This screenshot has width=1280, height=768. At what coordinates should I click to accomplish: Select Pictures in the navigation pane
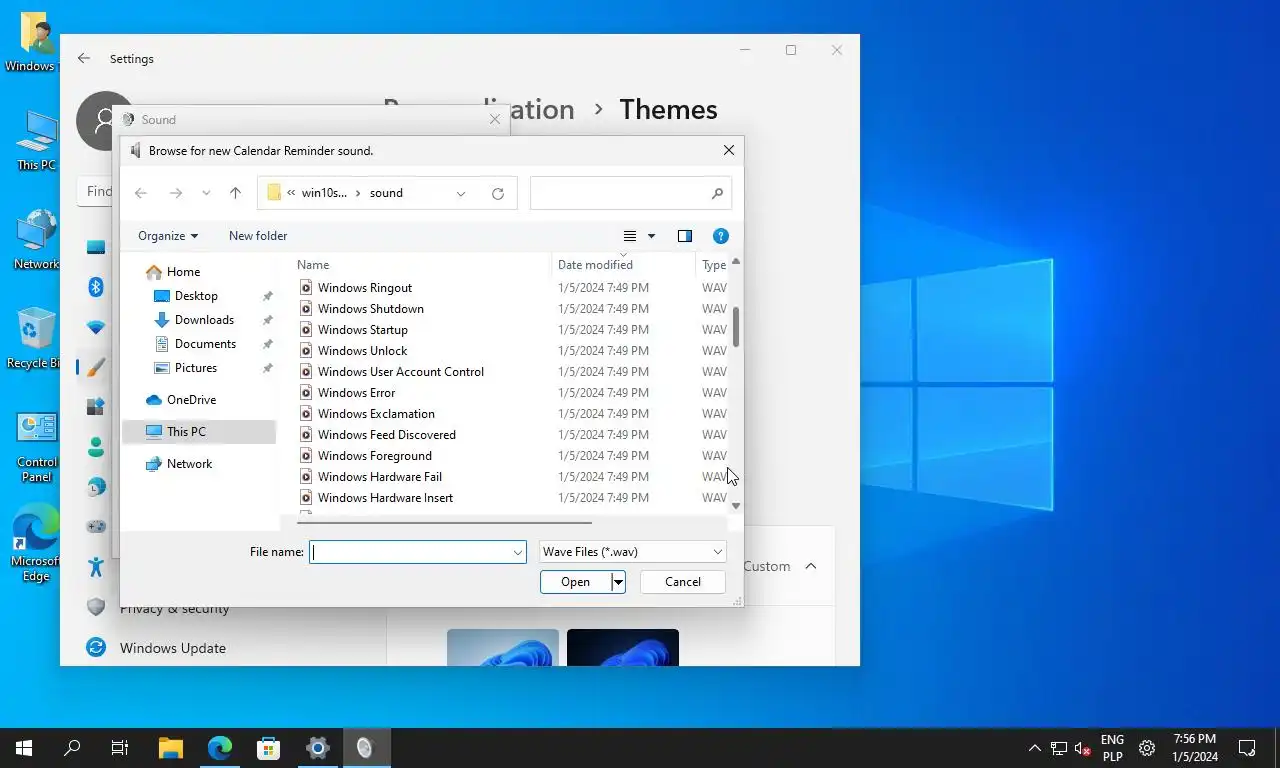[196, 368]
